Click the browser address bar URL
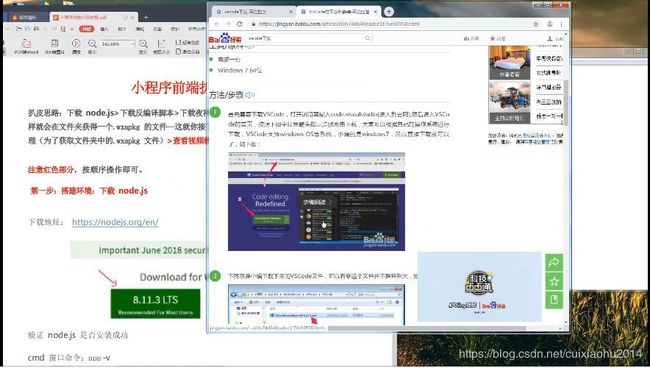 tap(339, 24)
